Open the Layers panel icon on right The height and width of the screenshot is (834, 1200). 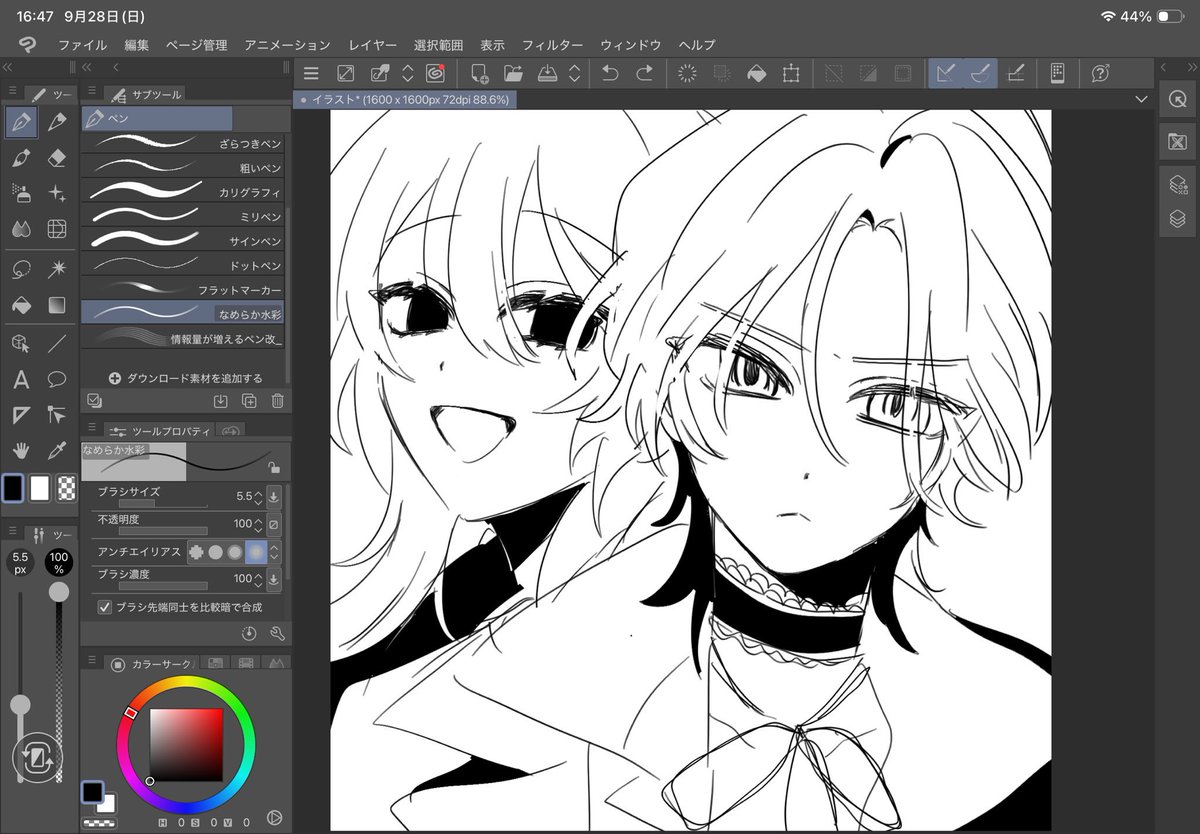(1178, 218)
